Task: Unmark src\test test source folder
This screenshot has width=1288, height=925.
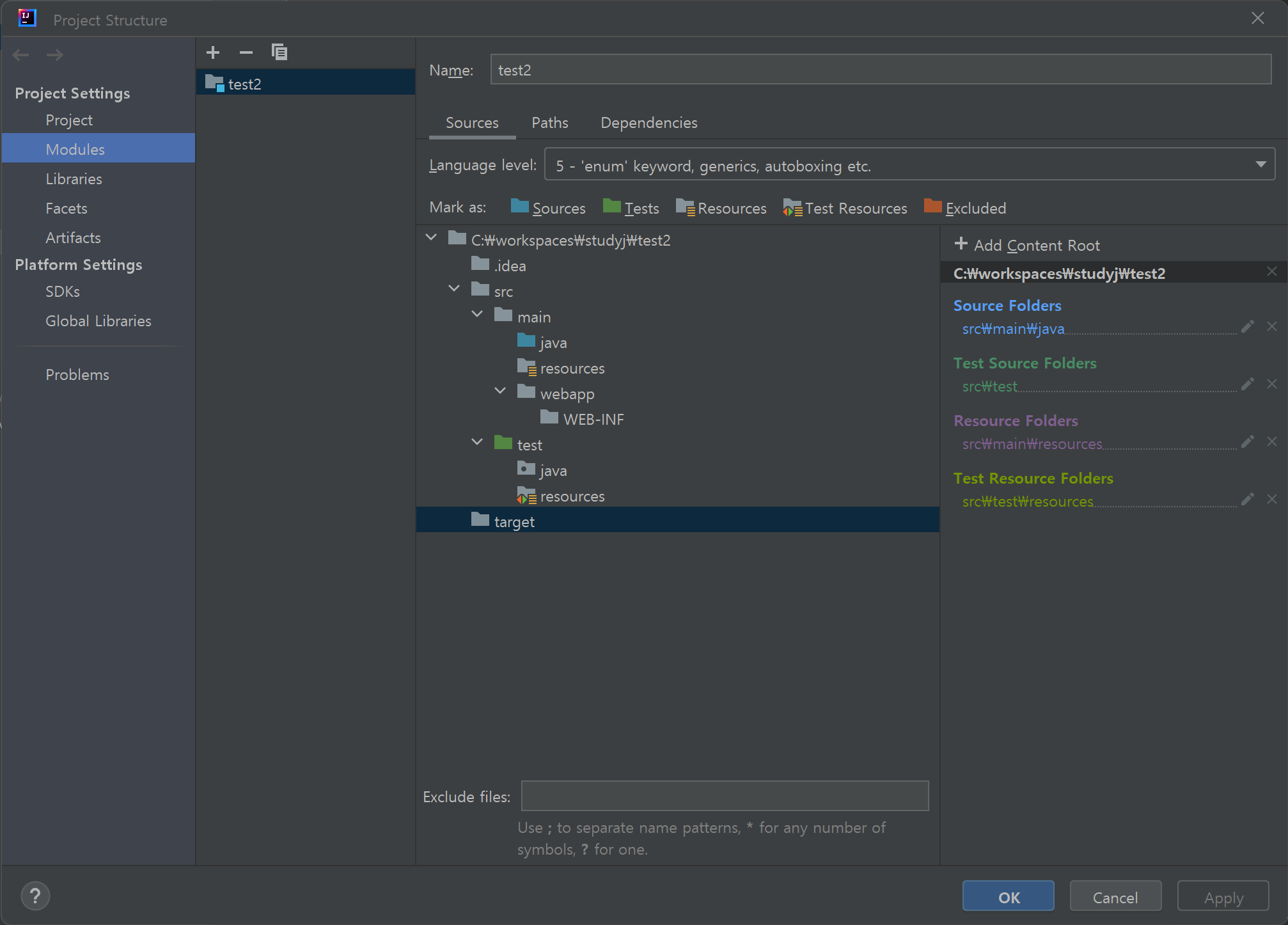Action: pyautogui.click(x=1271, y=384)
